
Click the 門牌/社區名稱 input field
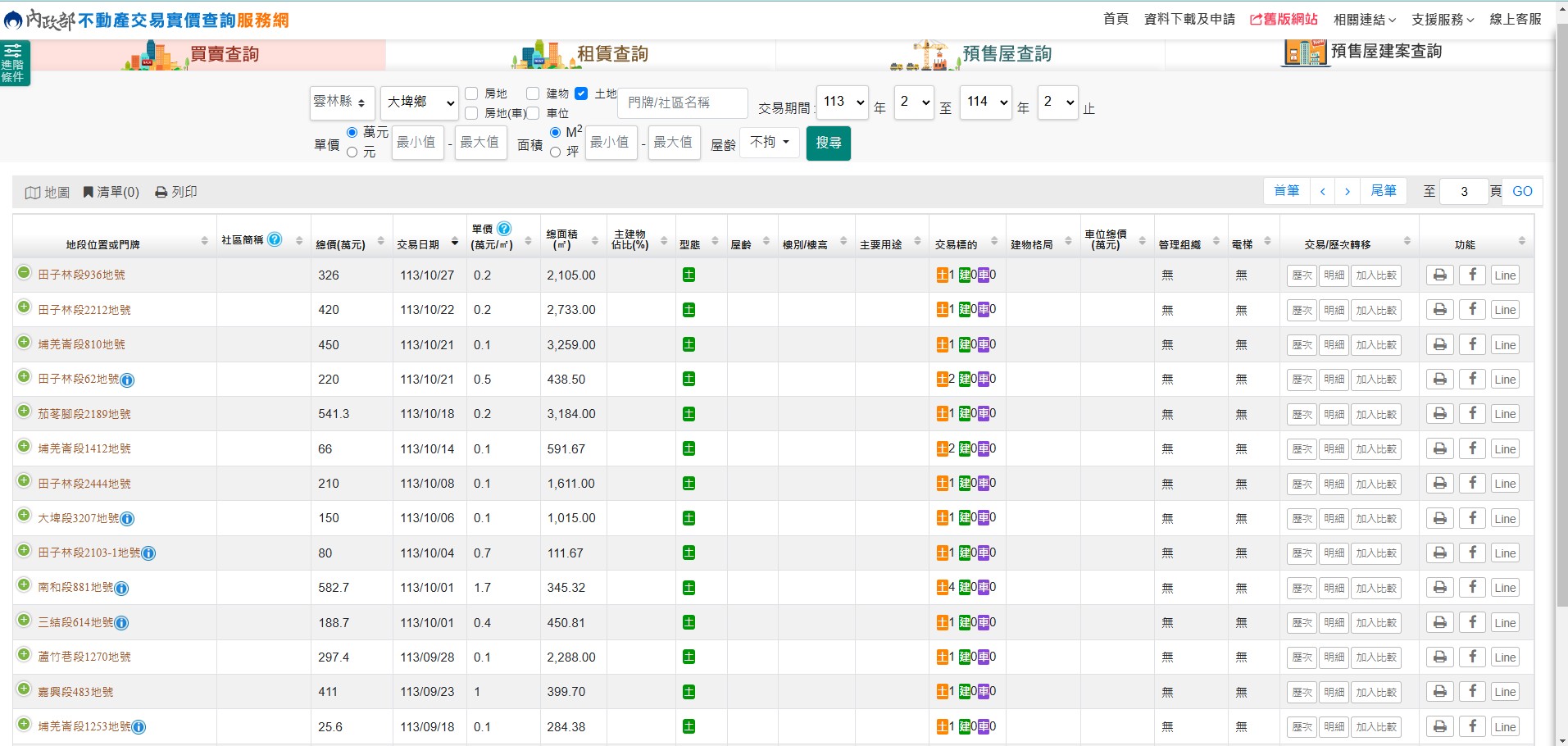tap(682, 102)
